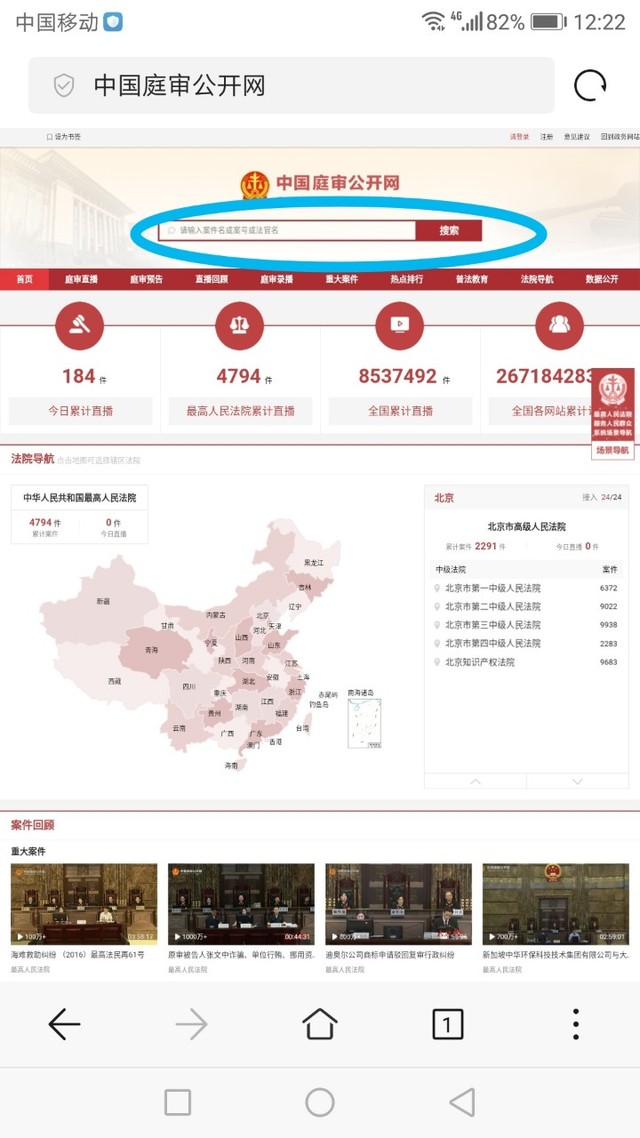Click the red 场景导航 floating emblem
The width and height of the screenshot is (640, 1138).
613,404
